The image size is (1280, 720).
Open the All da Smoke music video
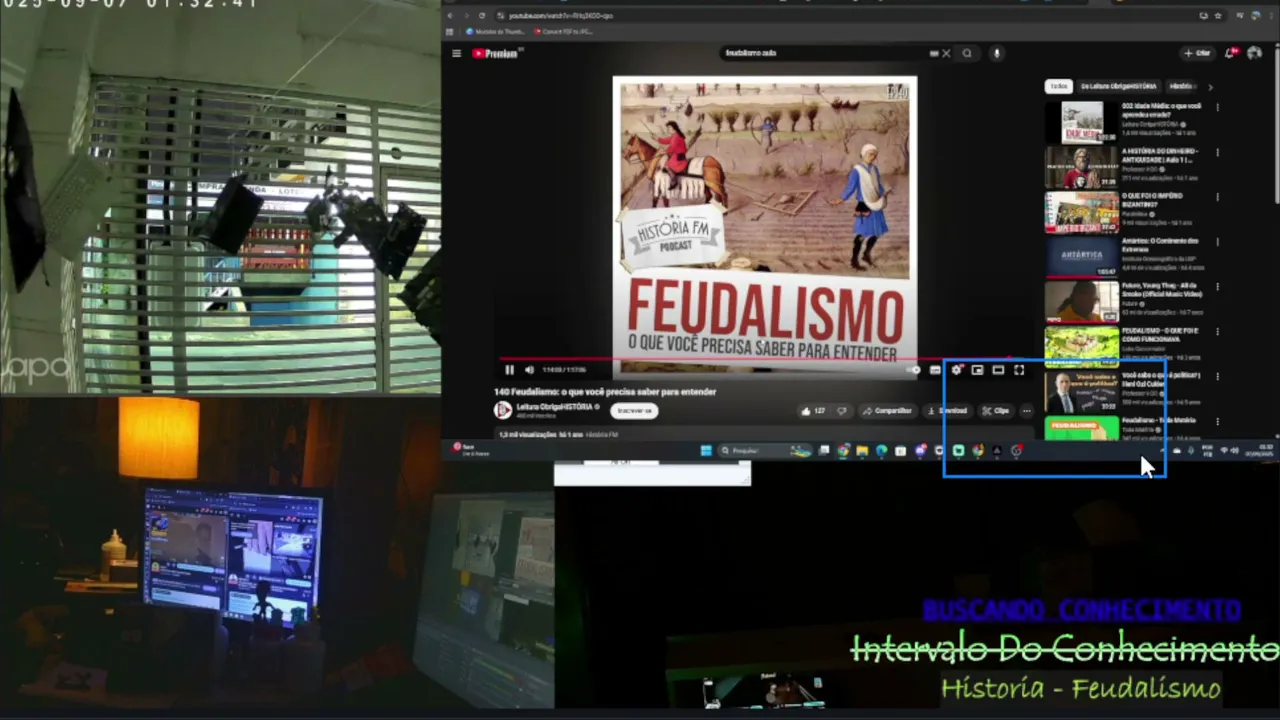tap(1081, 302)
